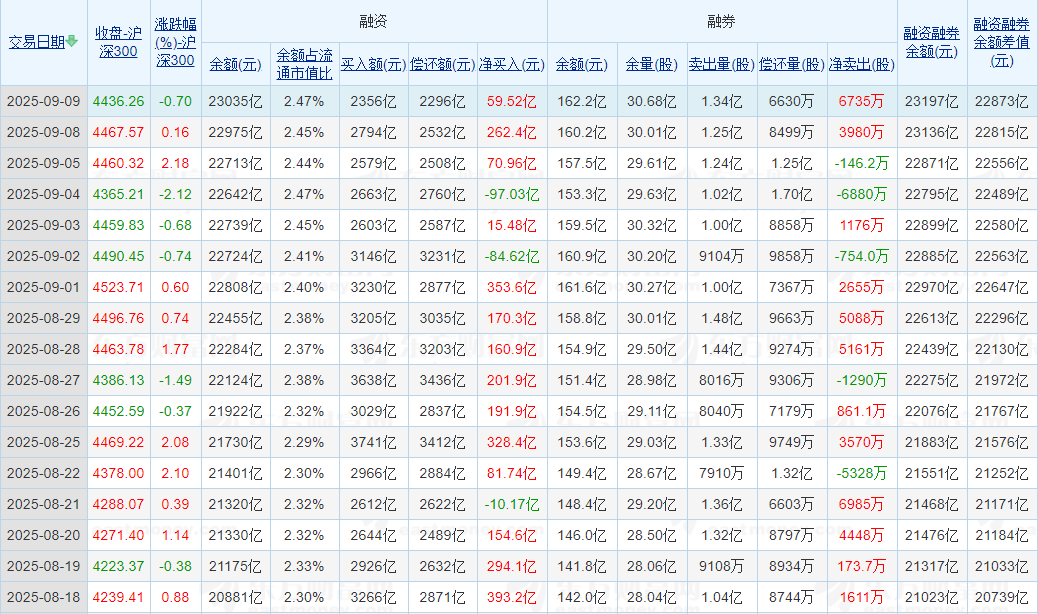This screenshot has width=1038, height=614.
Task: Click balance difference 22873亿
Action: [1002, 101]
